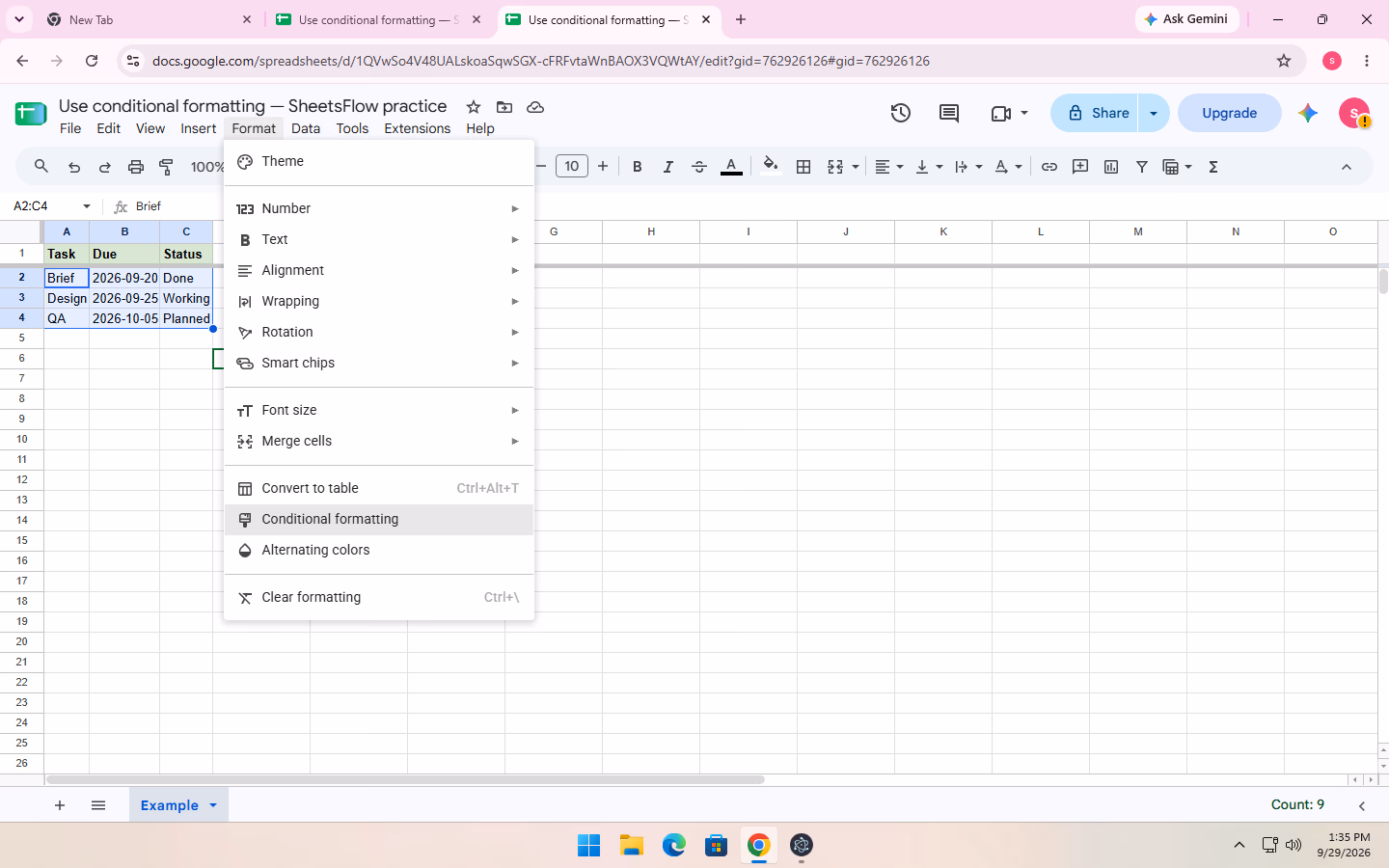
Task: Open the borders tool
Action: [803, 167]
